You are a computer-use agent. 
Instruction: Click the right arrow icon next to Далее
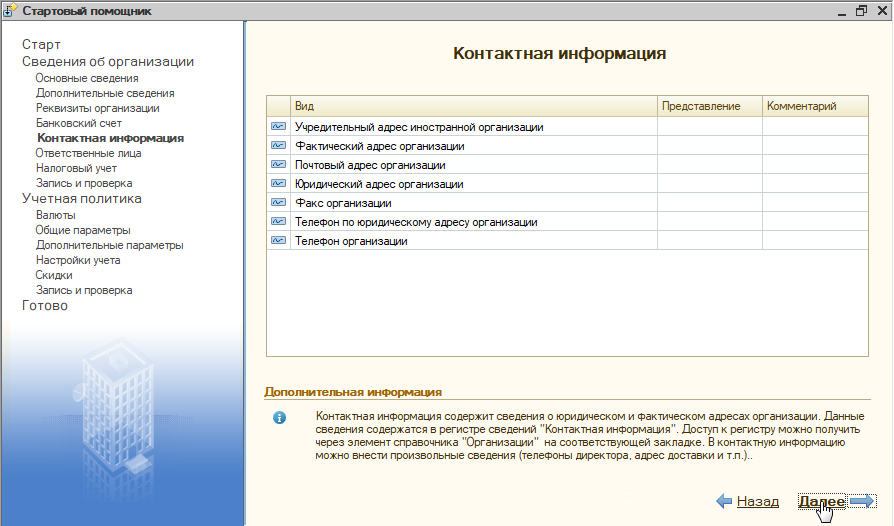862,501
